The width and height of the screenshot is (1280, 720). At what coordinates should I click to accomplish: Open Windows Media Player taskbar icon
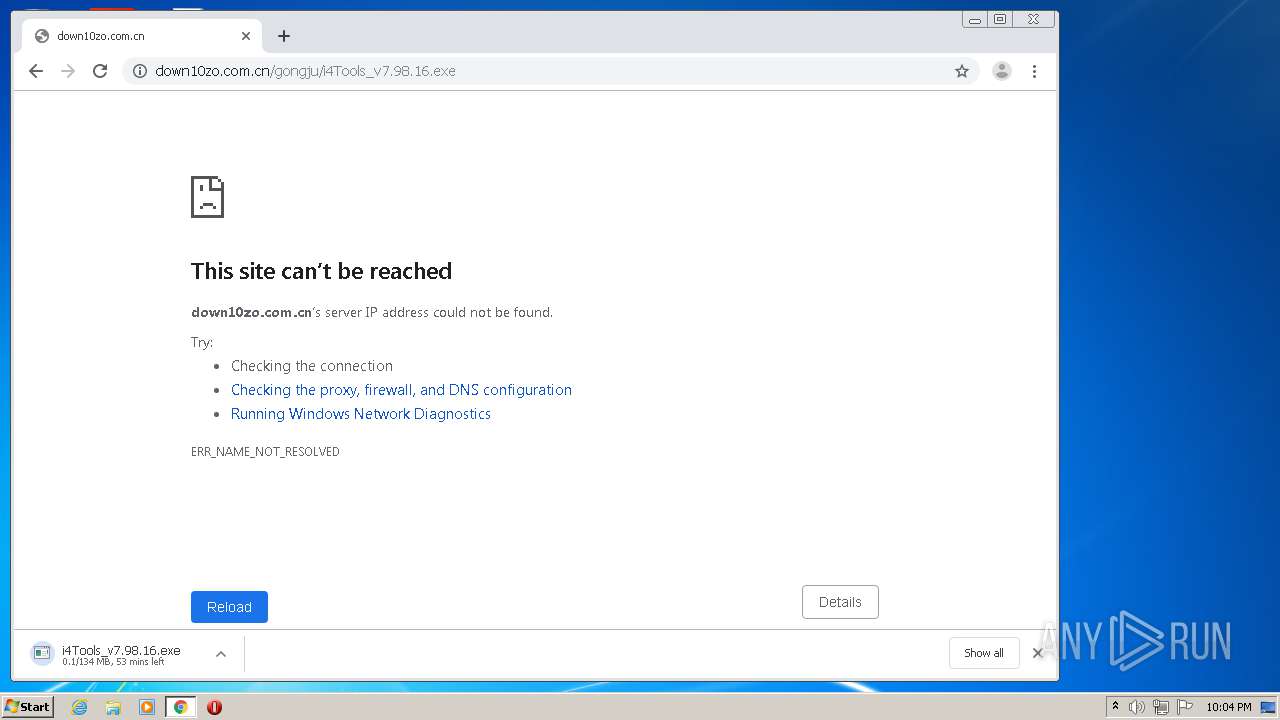(147, 707)
